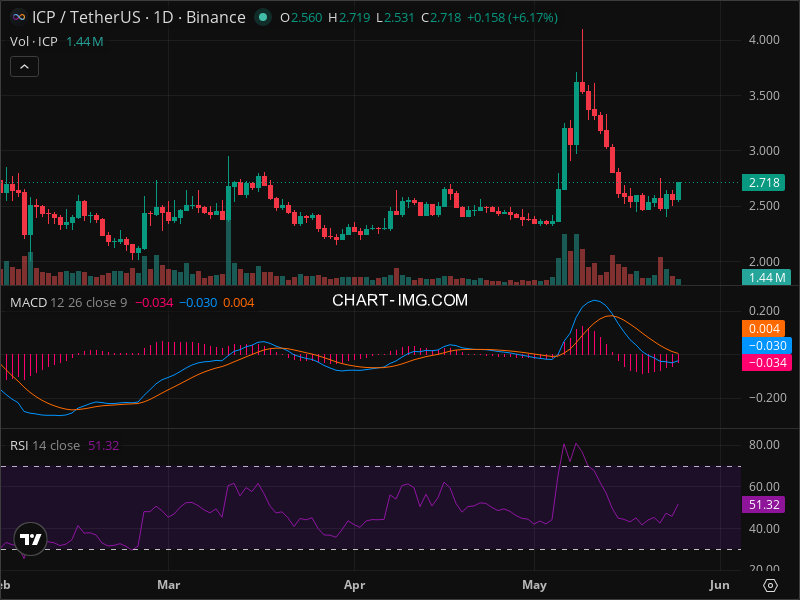The width and height of the screenshot is (800, 600).
Task: Click MACD signal value 0.004 in legend
Action: (x=239, y=303)
